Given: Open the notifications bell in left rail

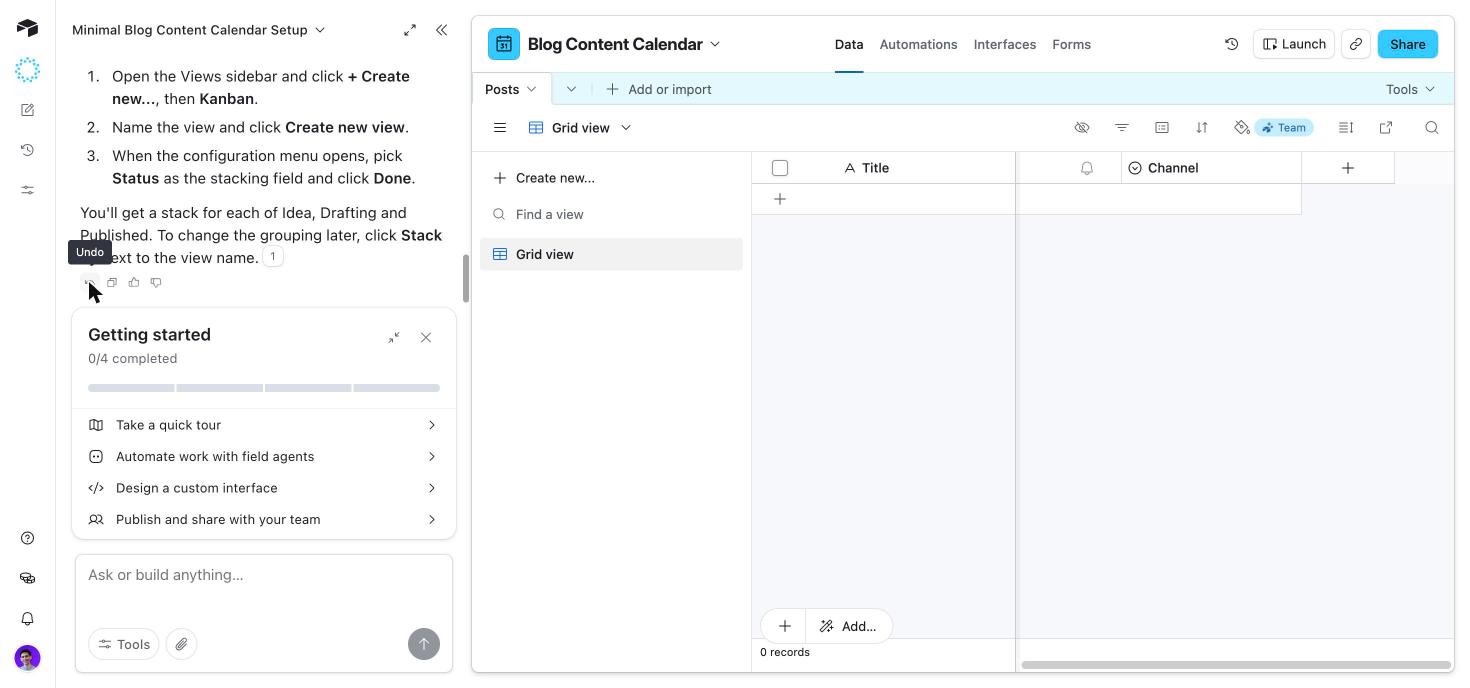Looking at the screenshot, I should tap(27, 619).
